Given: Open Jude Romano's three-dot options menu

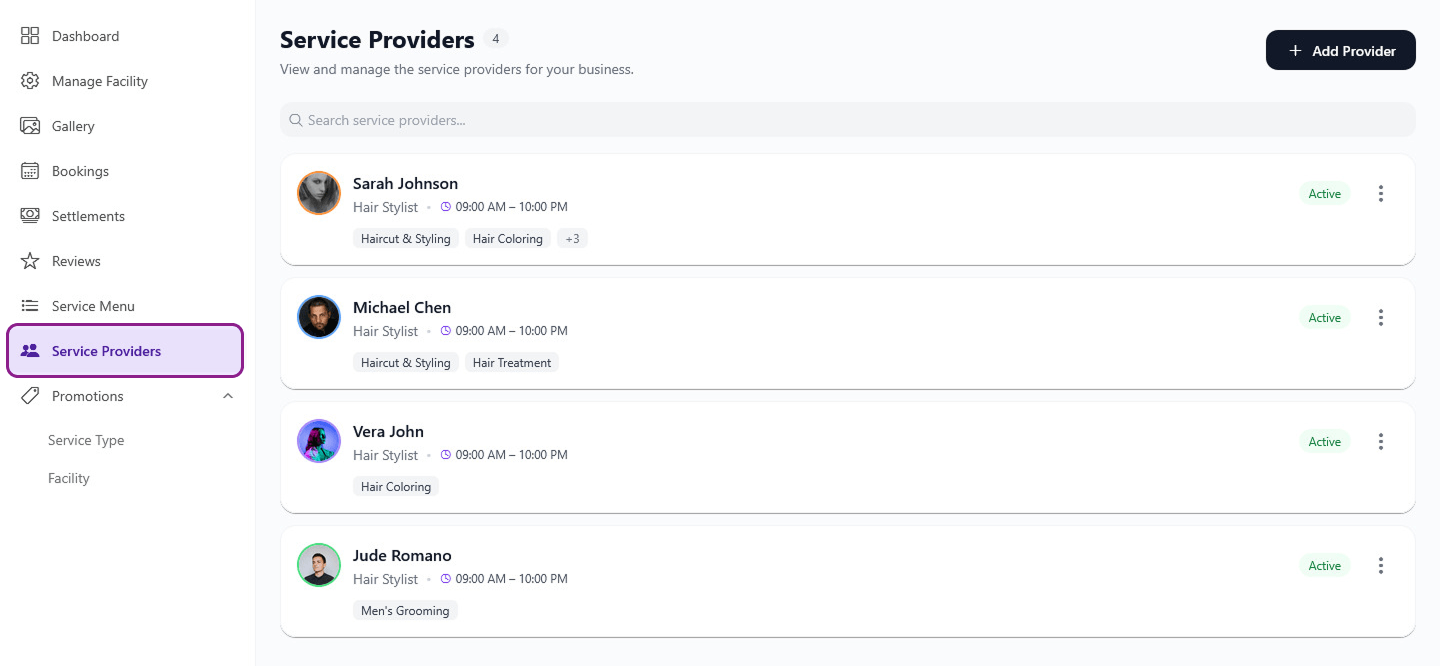Looking at the screenshot, I should tap(1381, 566).
